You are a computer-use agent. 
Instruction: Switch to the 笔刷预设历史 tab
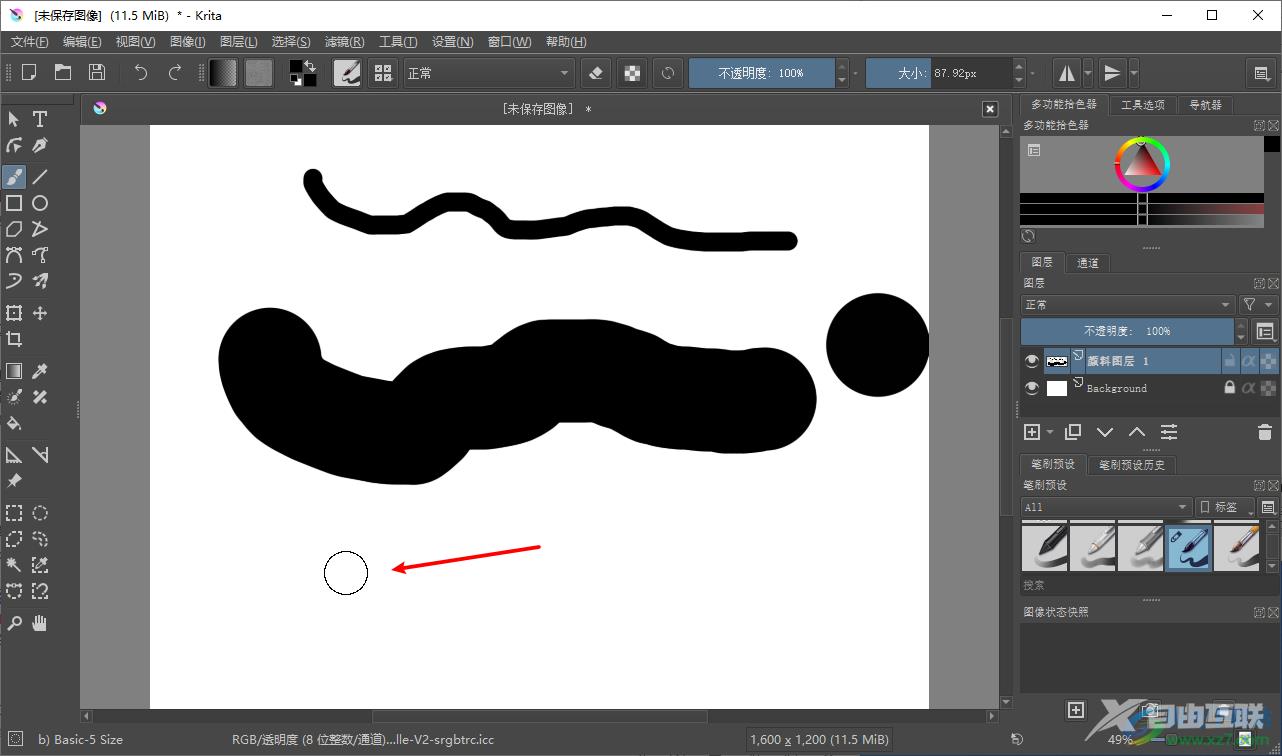[1132, 465]
